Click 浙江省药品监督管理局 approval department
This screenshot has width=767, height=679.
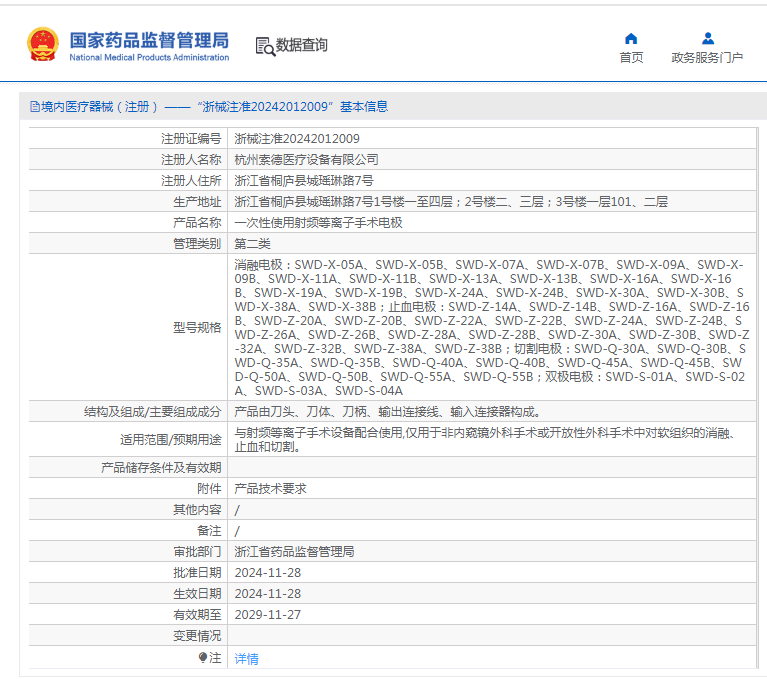tap(294, 552)
